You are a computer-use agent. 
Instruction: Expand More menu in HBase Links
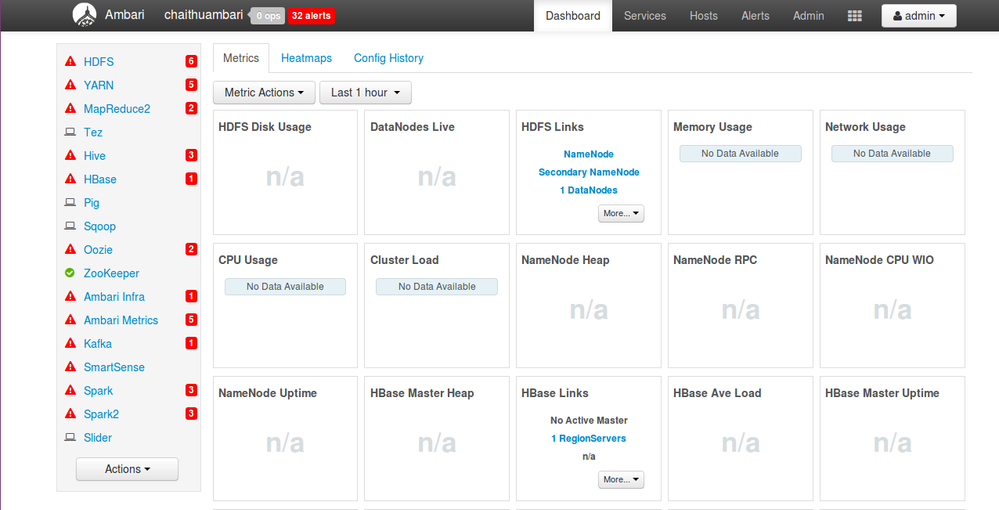click(621, 479)
